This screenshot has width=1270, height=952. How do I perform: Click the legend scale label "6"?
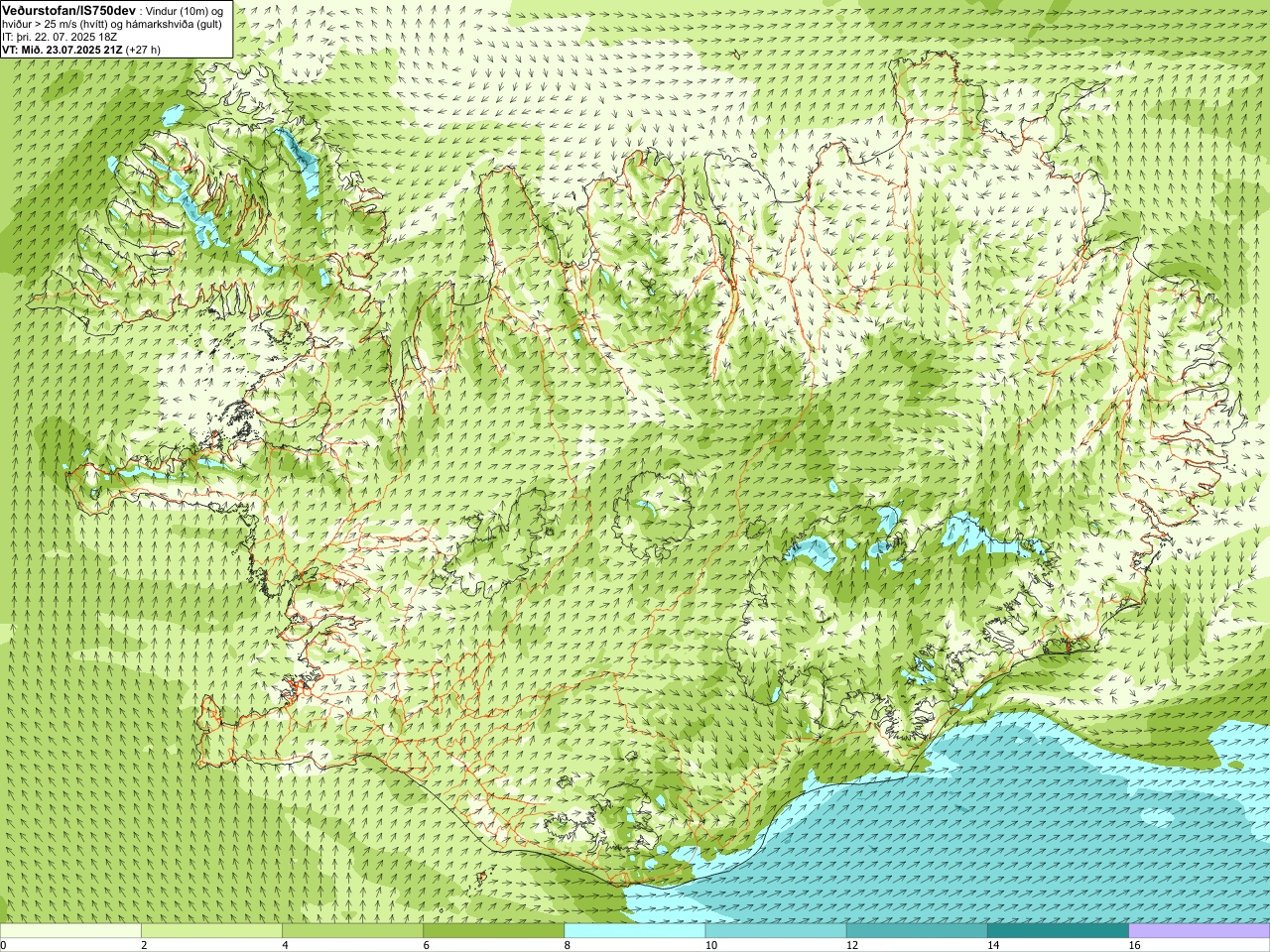pyautogui.click(x=427, y=945)
